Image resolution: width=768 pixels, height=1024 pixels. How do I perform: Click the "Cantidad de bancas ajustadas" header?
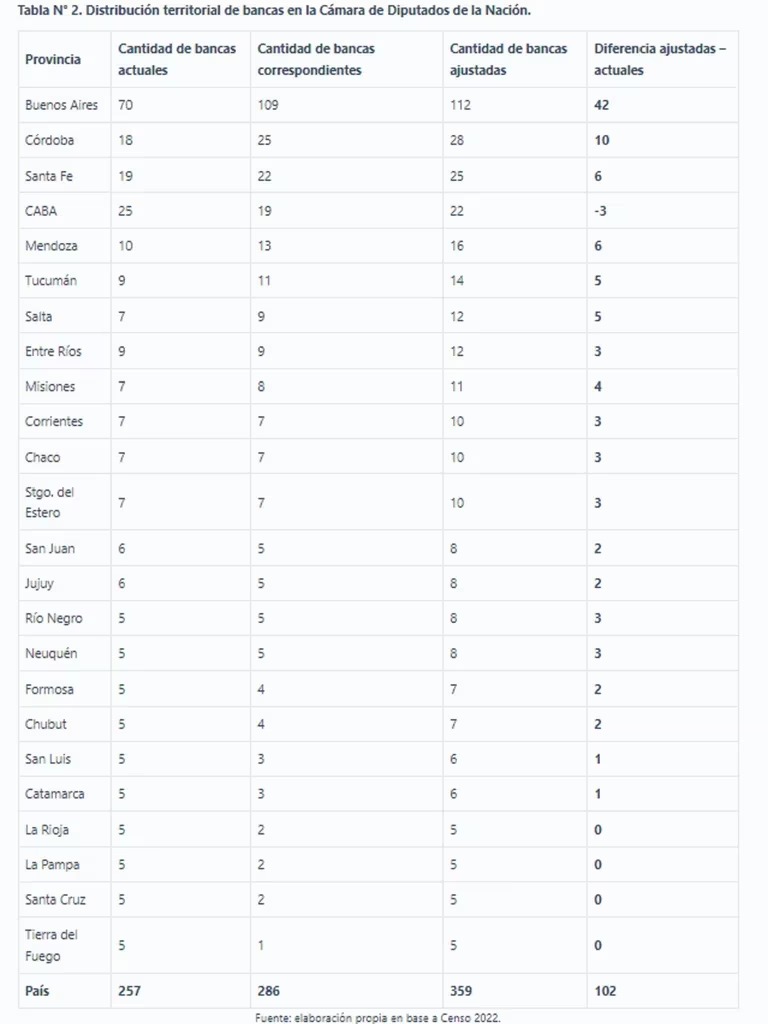[x=508, y=59]
